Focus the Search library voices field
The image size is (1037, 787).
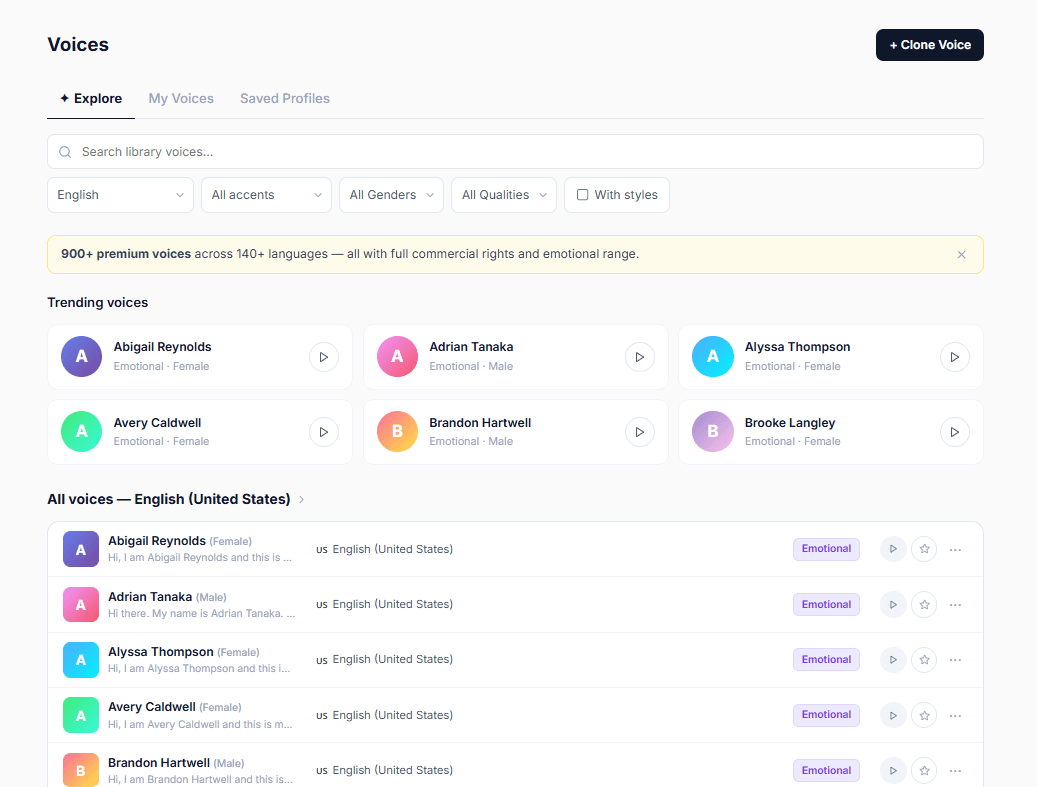[x=515, y=152]
